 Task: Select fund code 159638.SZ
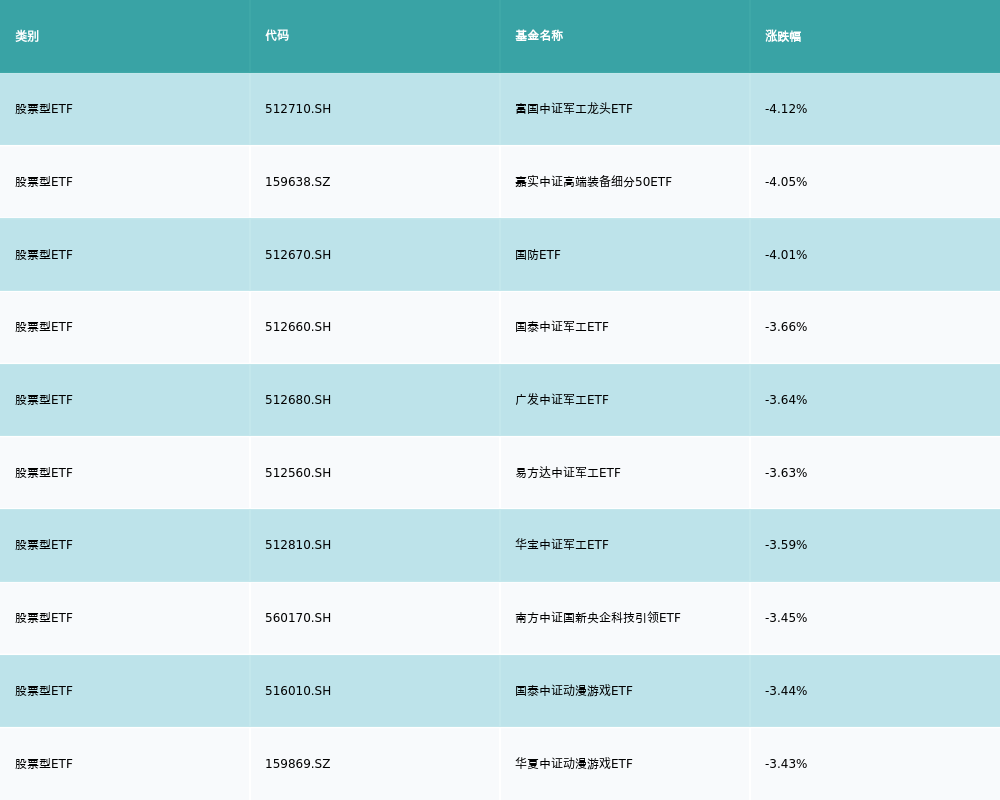(298, 182)
